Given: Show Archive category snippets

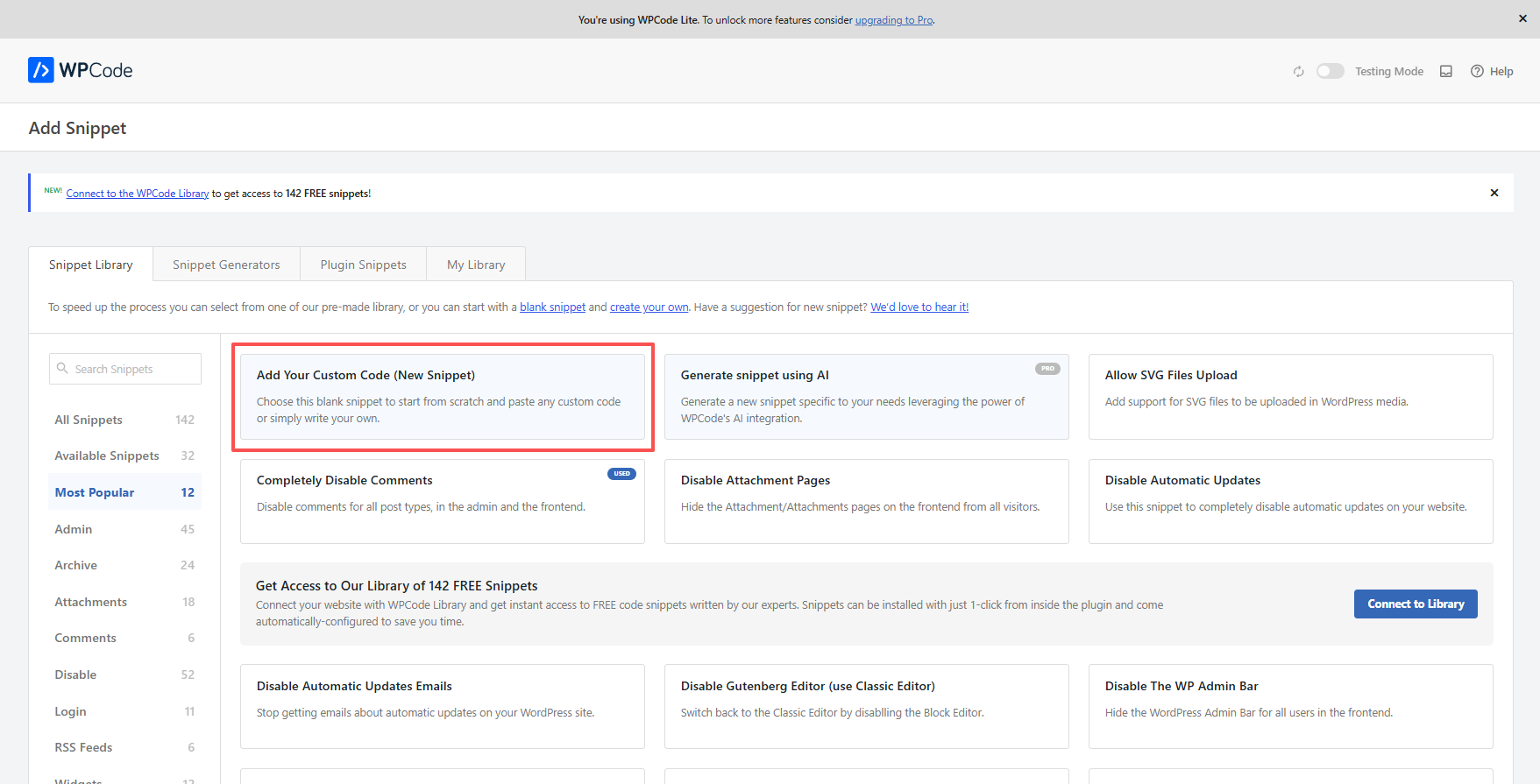Looking at the screenshot, I should coord(124,565).
